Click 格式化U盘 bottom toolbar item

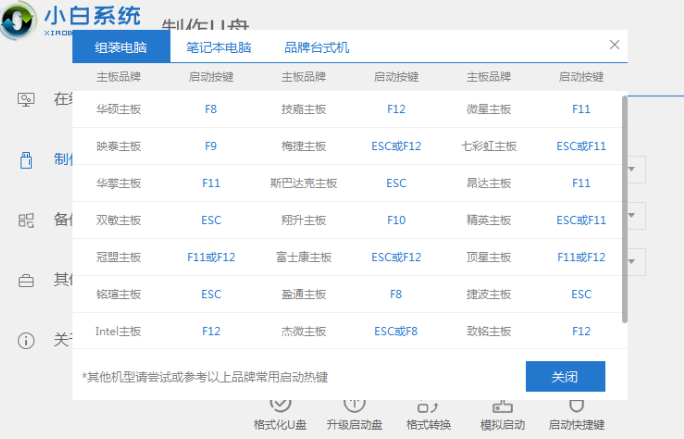tap(281, 413)
